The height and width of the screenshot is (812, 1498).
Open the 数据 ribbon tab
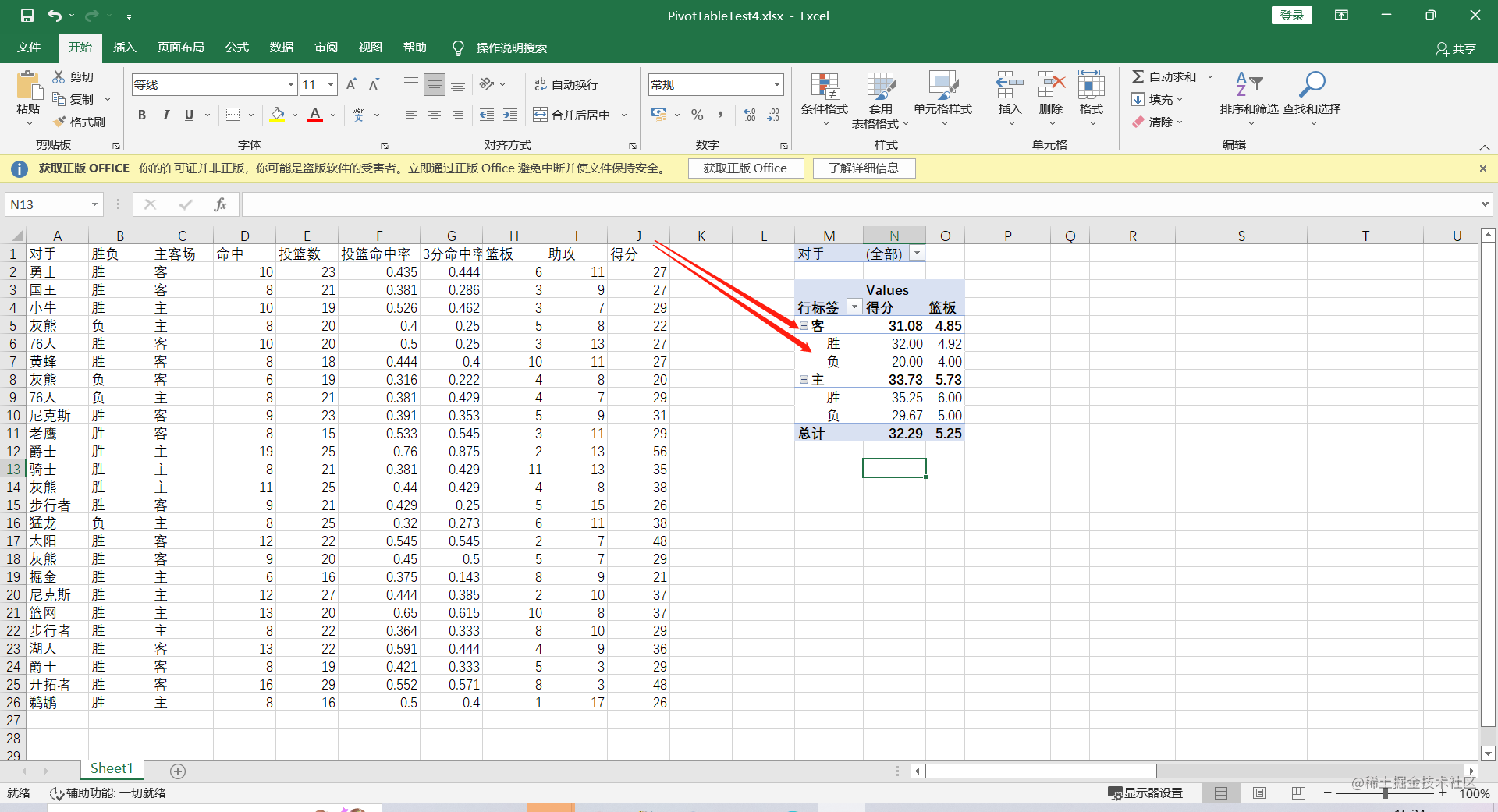[281, 48]
